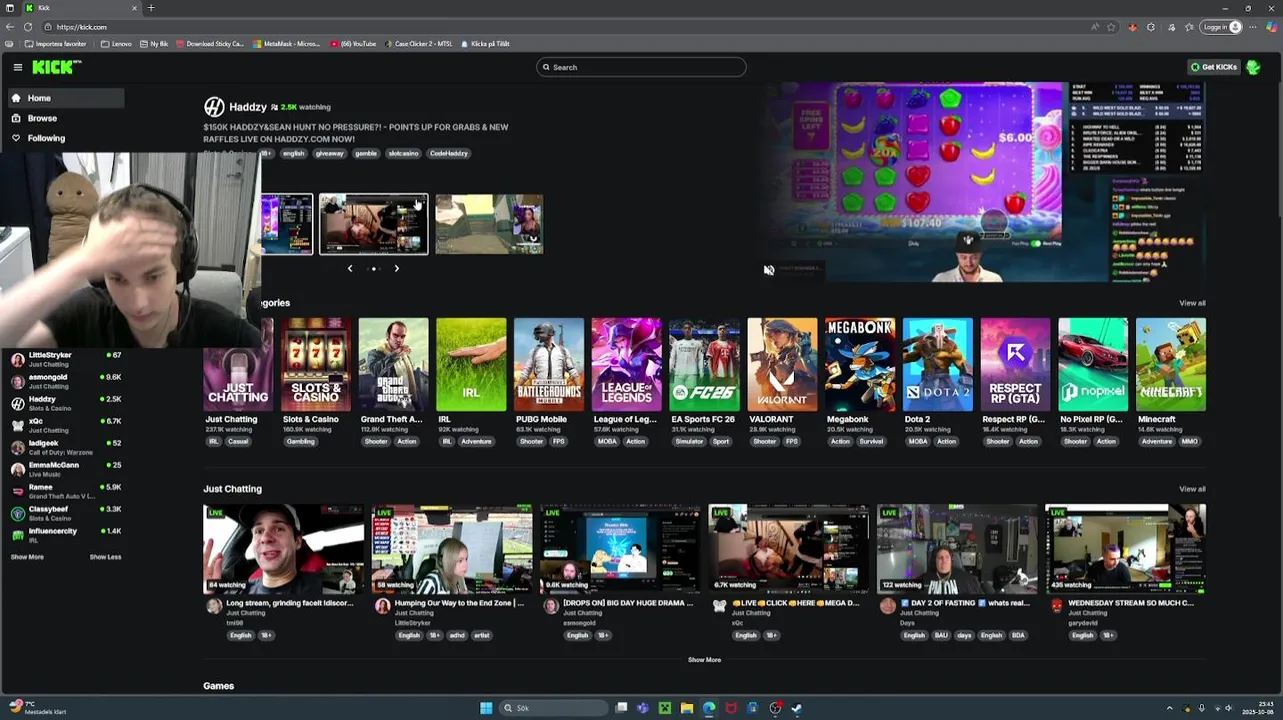Open Classybeef's avatar in the sidebar
Image resolution: width=1283 pixels, height=720 pixels.
pos(18,513)
